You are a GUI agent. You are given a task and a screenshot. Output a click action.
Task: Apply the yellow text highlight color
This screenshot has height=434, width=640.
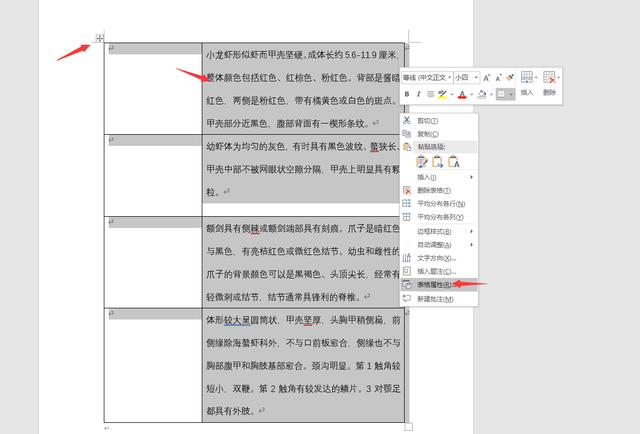tap(442, 95)
